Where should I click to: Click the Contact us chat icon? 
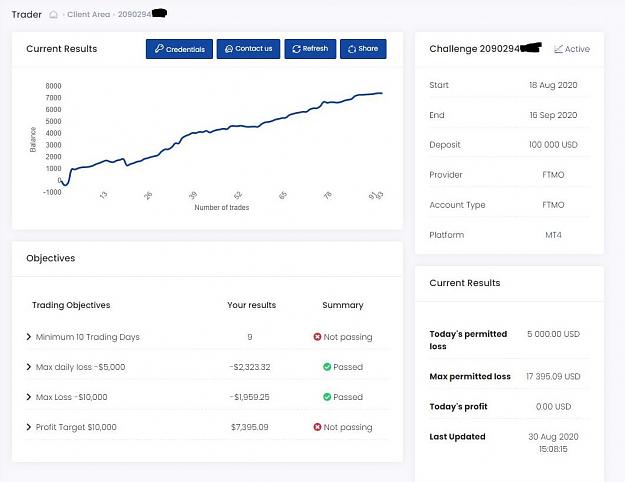(x=229, y=49)
